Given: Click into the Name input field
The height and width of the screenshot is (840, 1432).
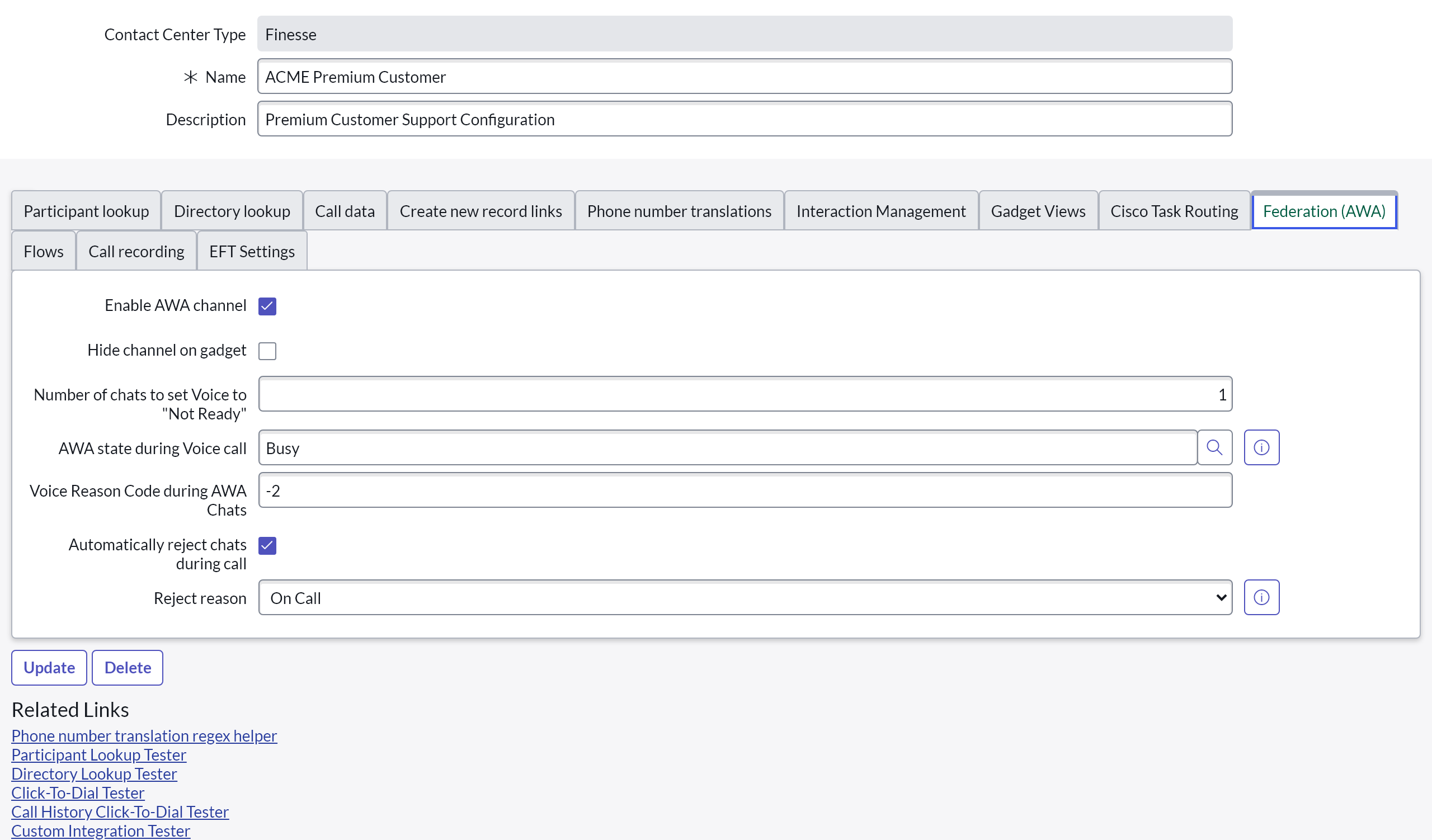Looking at the screenshot, I should click(745, 77).
